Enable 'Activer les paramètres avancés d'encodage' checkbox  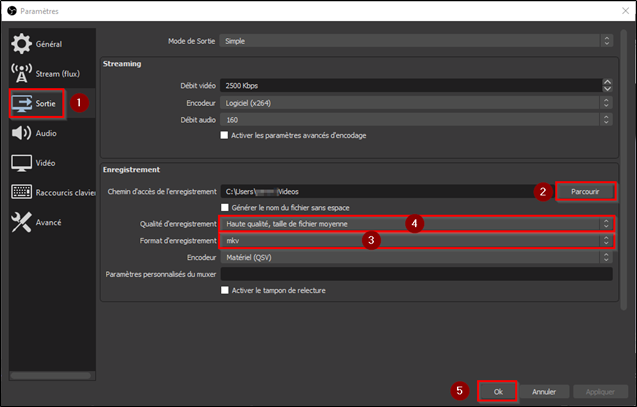coord(224,136)
